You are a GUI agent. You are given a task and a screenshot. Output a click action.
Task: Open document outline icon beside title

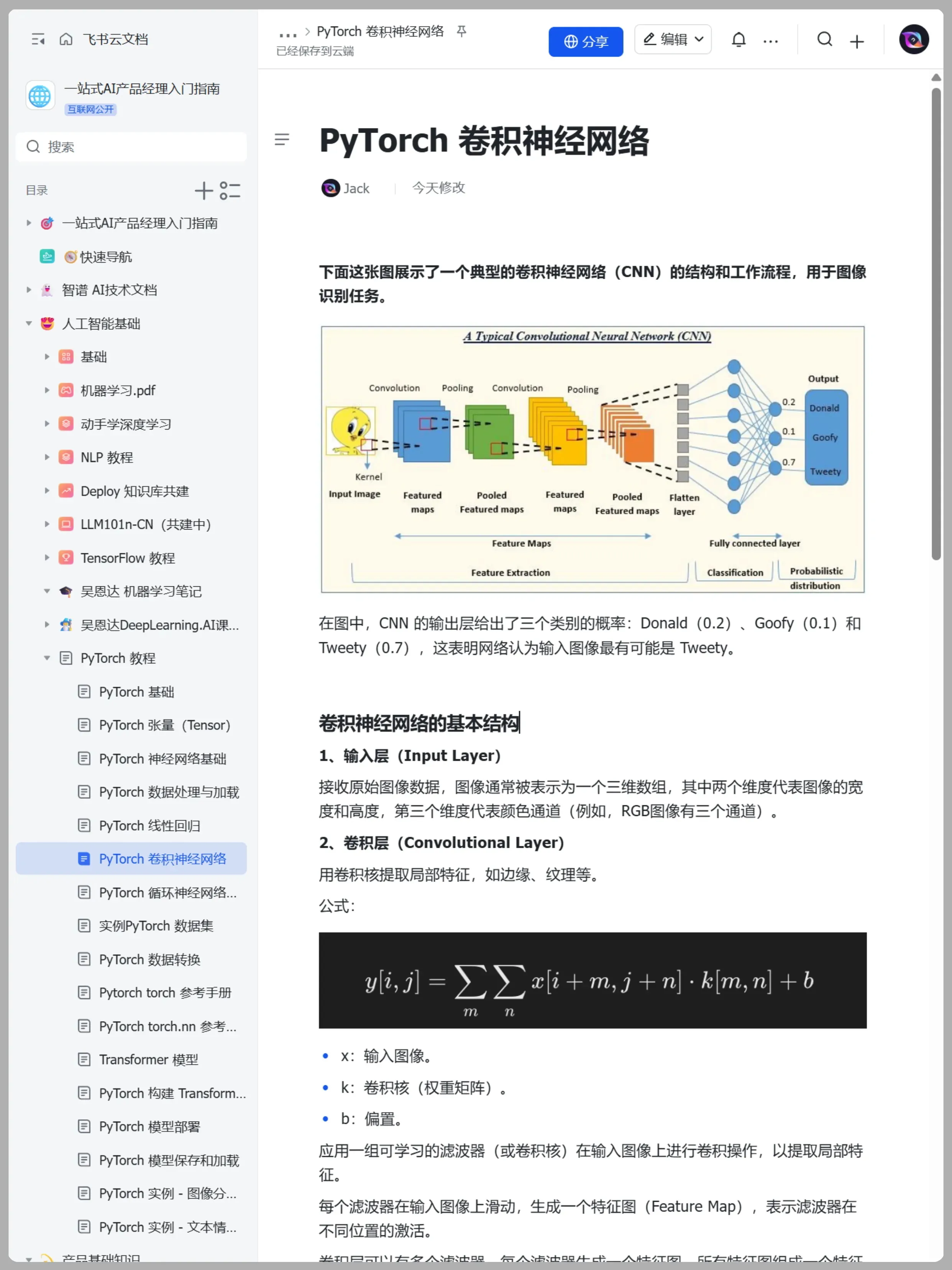pos(282,140)
